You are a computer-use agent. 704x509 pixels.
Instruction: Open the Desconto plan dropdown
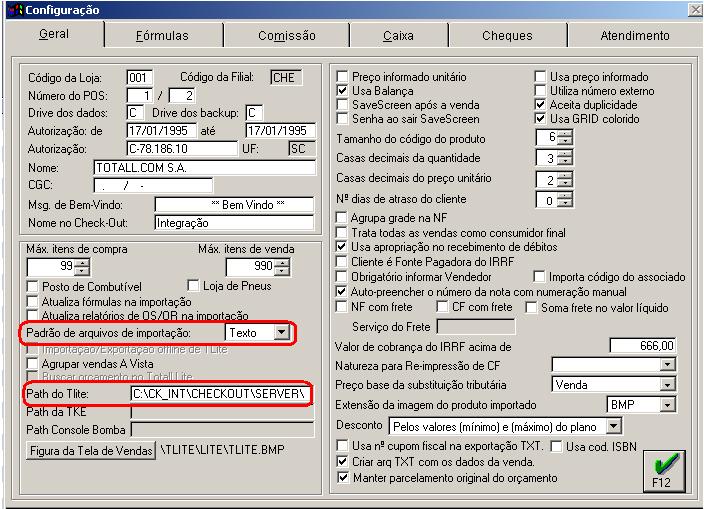614,426
